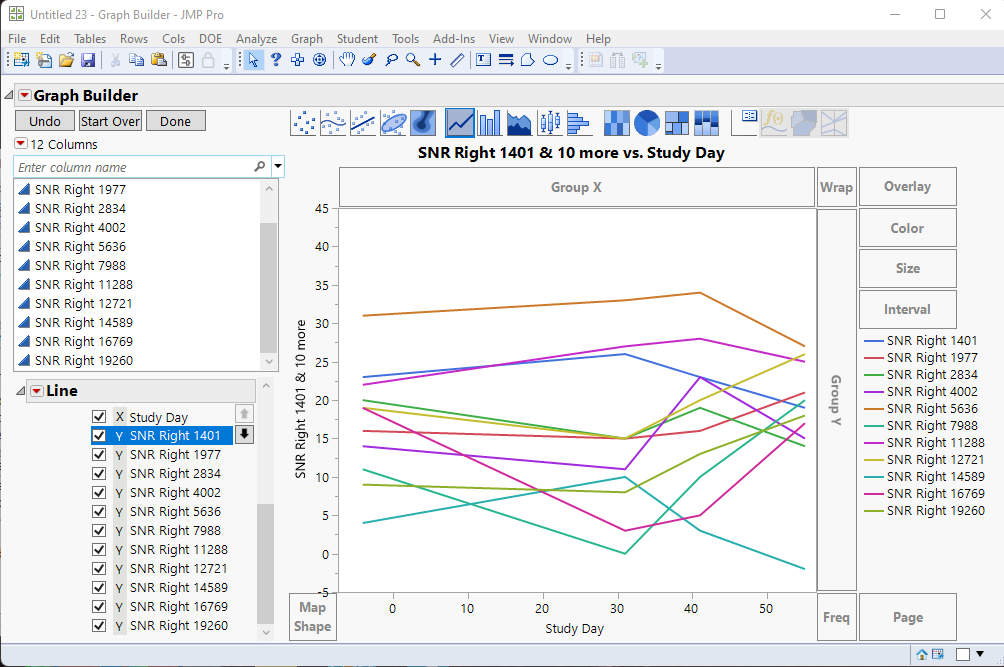The width and height of the screenshot is (1004, 667).
Task: Choose the Pie chart element icon
Action: 647,123
